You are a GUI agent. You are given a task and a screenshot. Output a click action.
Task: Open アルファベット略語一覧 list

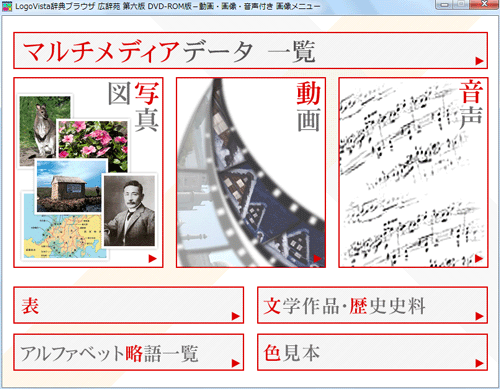[129, 352]
